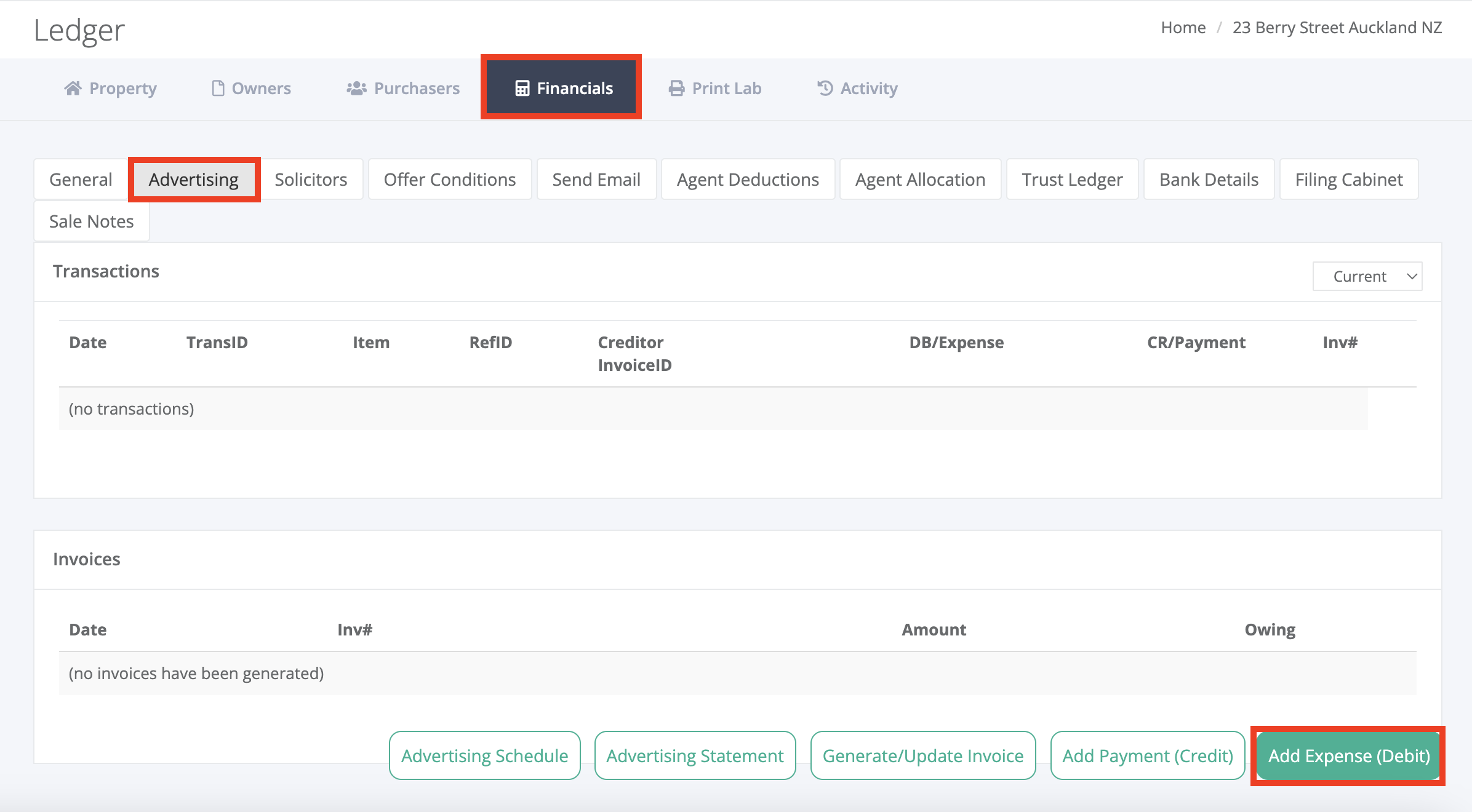The image size is (1472, 812).
Task: Click the people icon beside Purchasers
Action: pos(356,89)
